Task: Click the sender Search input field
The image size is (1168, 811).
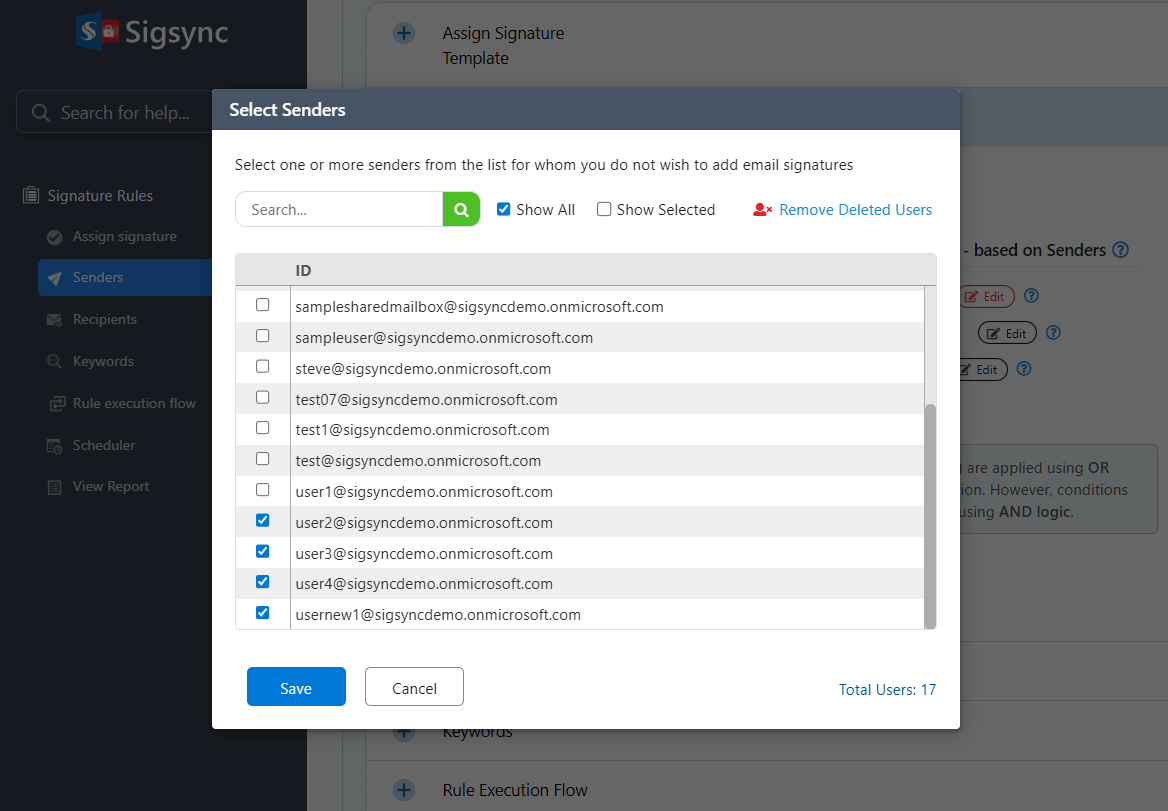Action: (340, 210)
